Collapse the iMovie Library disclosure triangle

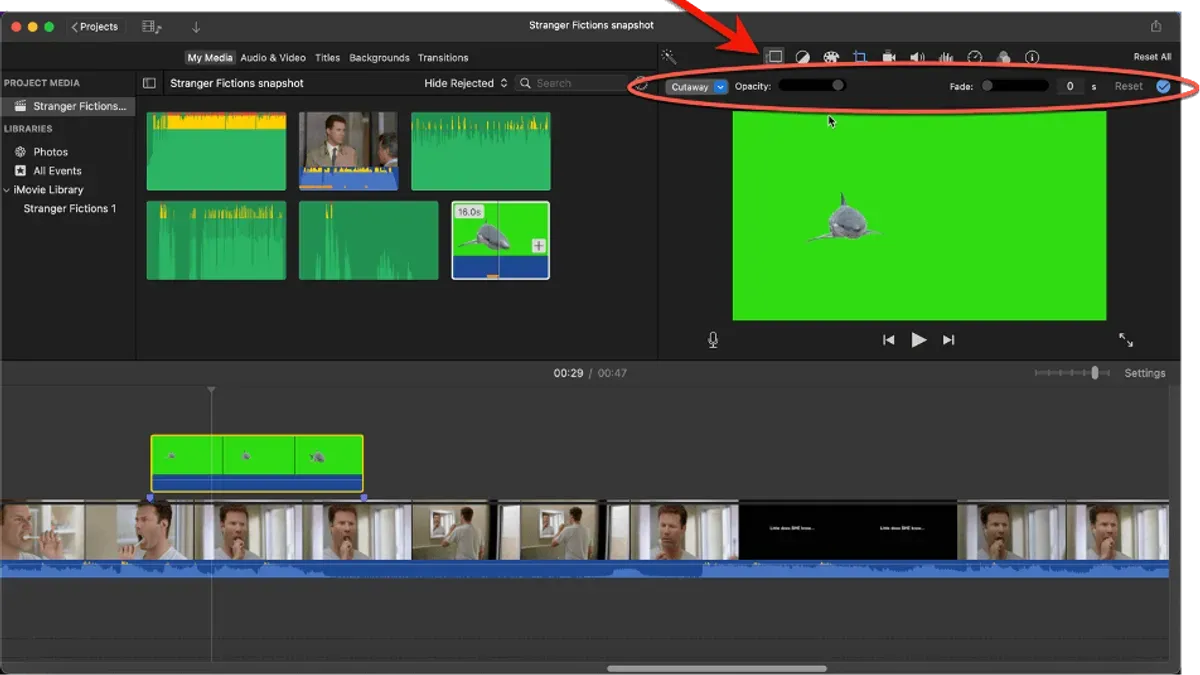point(7,190)
